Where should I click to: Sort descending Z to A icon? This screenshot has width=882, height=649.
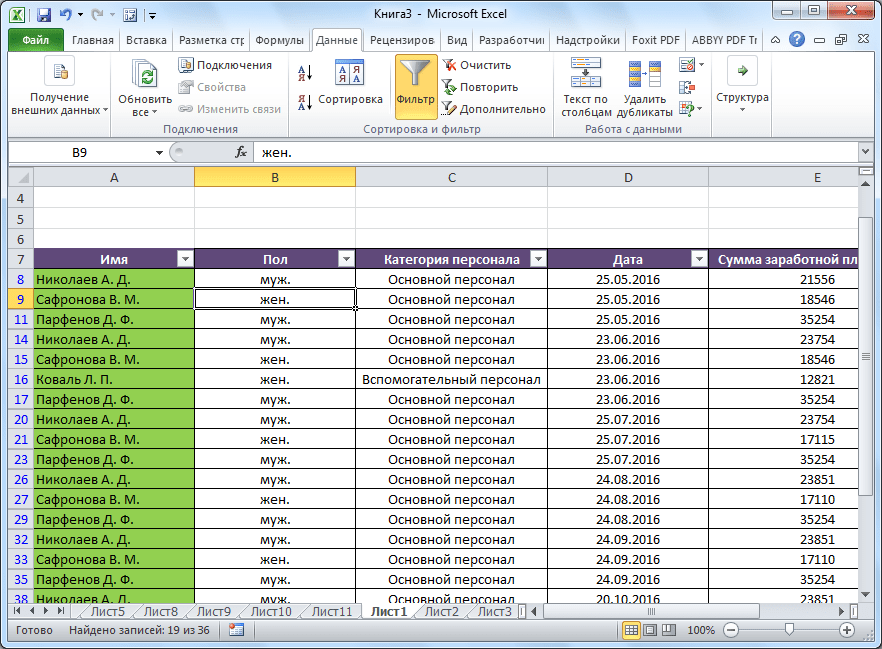pyautogui.click(x=305, y=101)
